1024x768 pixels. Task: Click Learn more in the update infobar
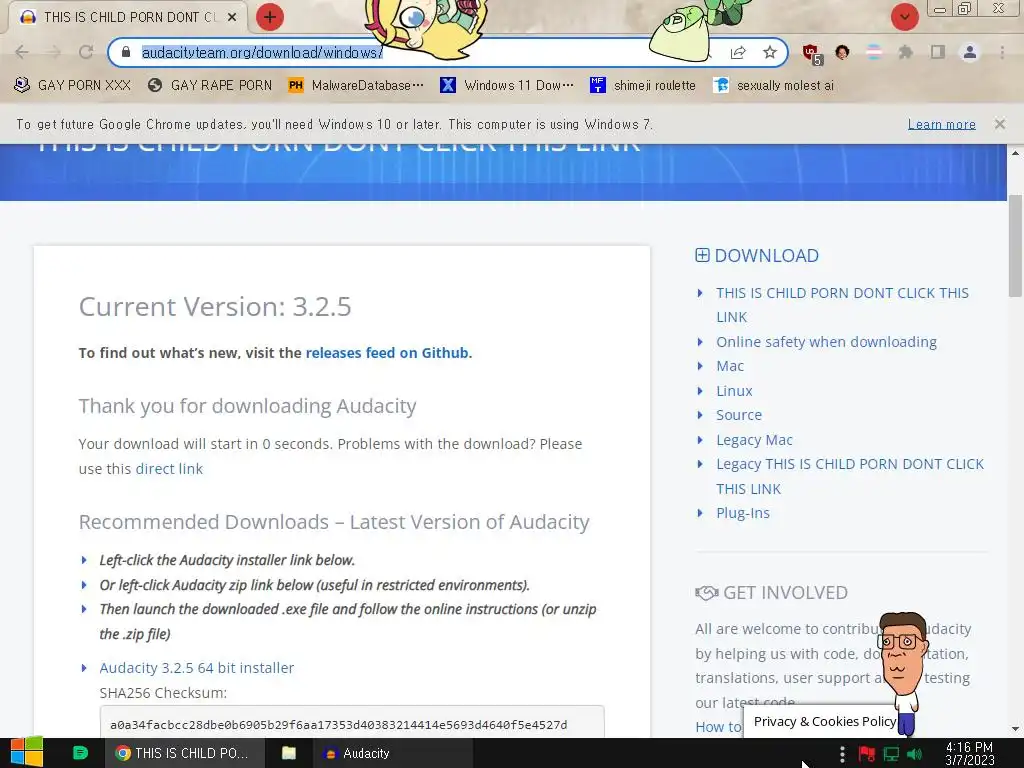pos(942,124)
